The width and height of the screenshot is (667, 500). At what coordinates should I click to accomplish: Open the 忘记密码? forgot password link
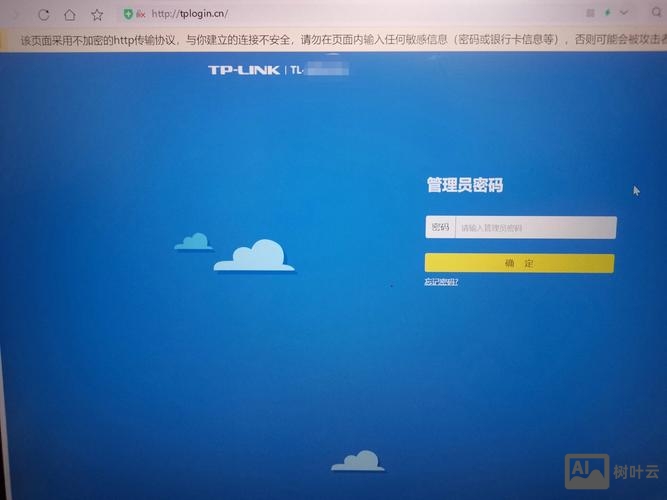pos(441,282)
